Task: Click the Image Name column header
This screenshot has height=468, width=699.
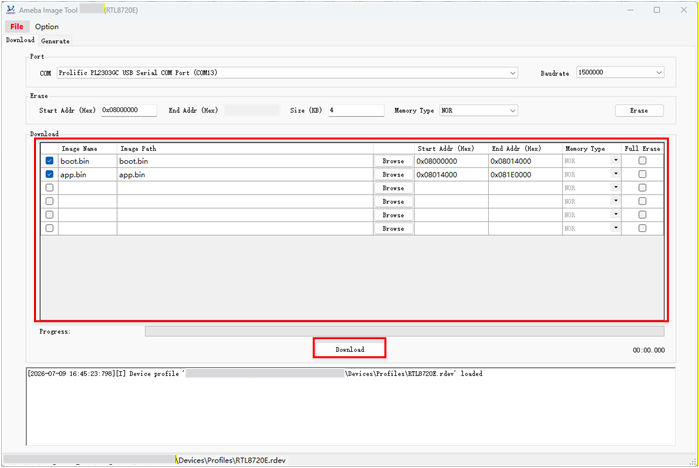Action: point(87,148)
